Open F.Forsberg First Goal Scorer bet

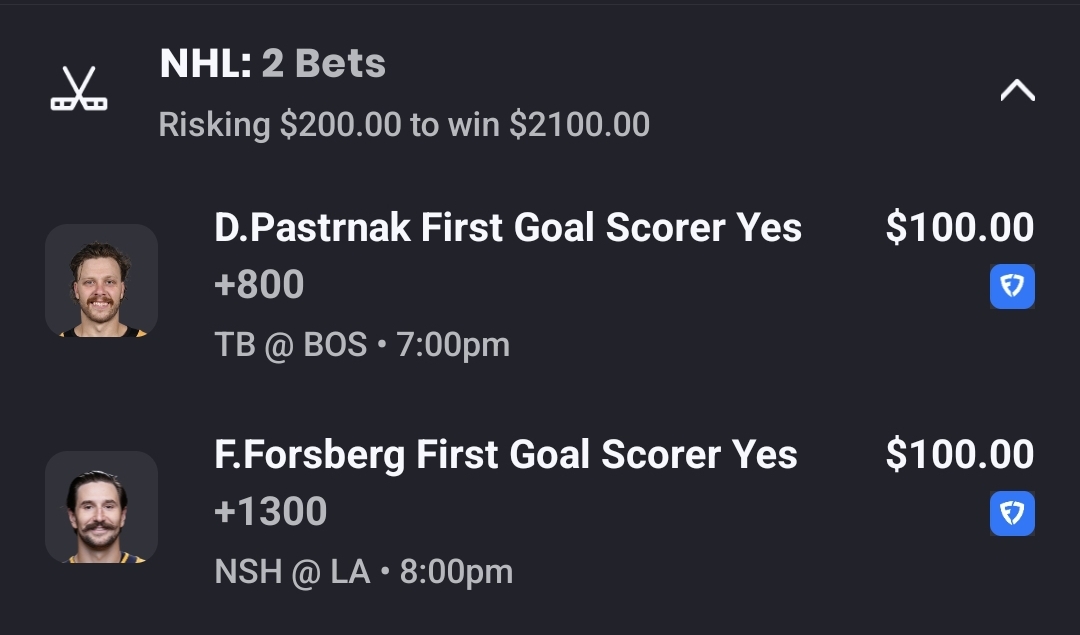point(505,455)
